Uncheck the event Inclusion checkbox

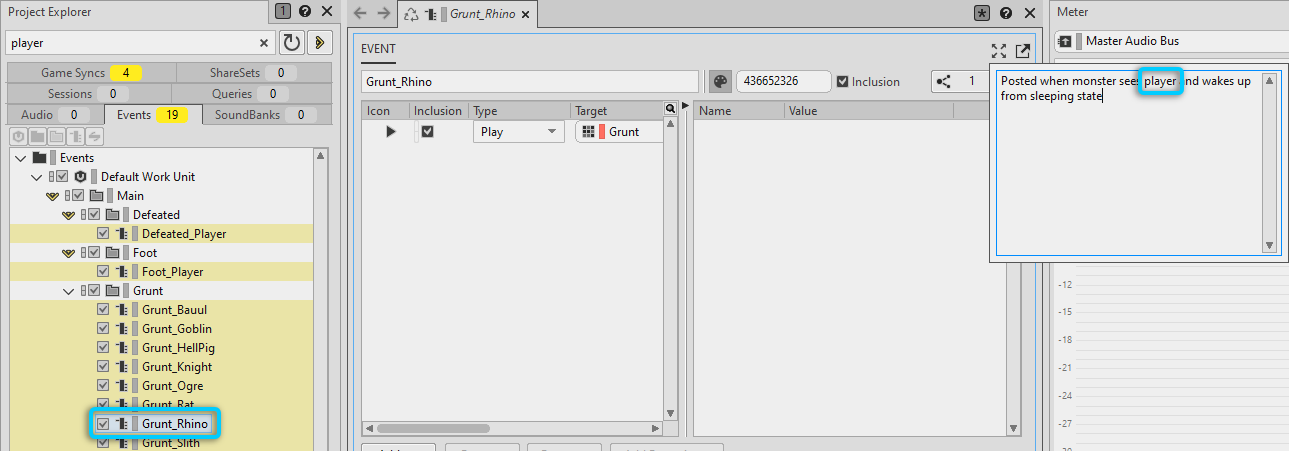tap(843, 82)
